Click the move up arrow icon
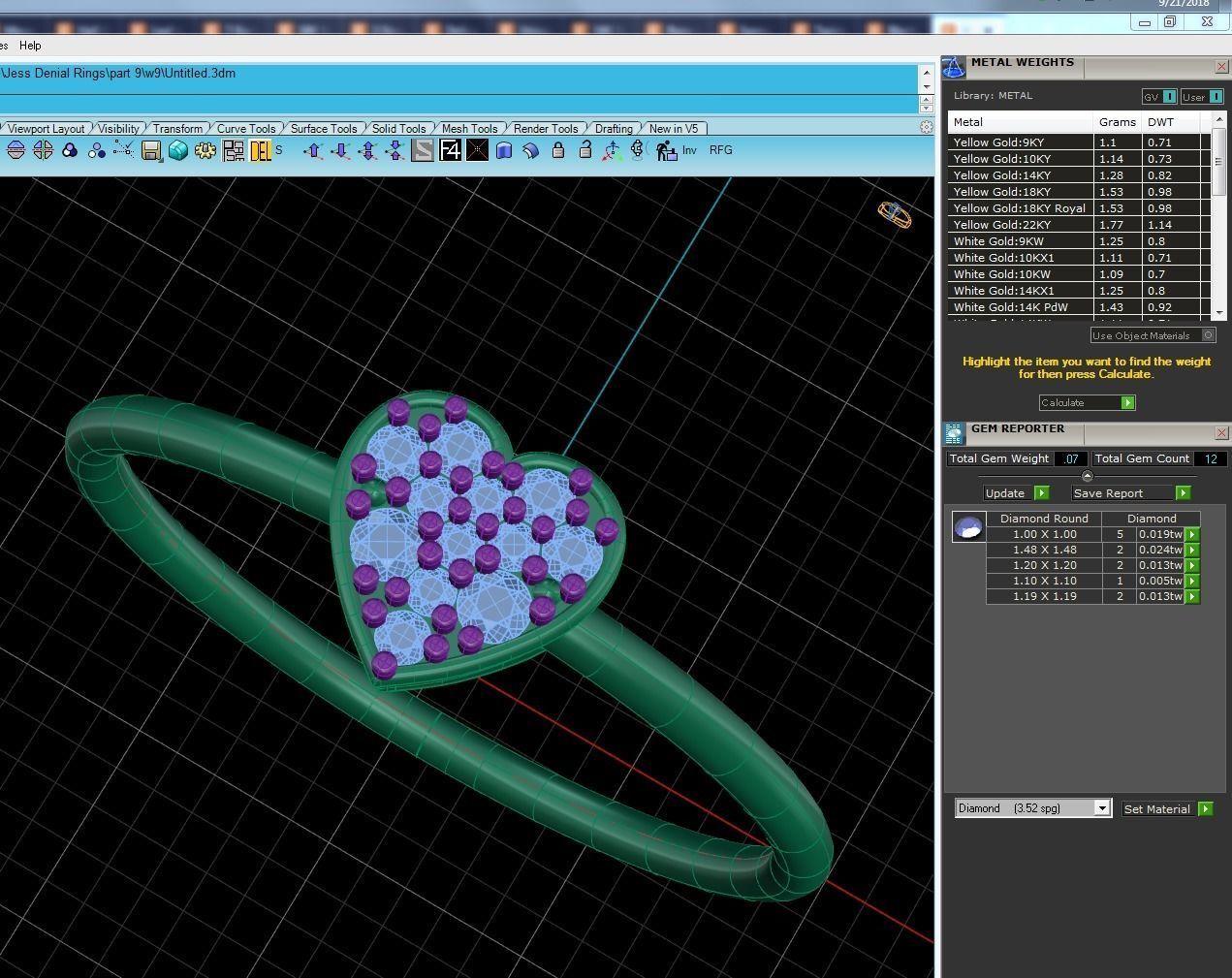The width and height of the screenshot is (1232, 978). (313, 150)
